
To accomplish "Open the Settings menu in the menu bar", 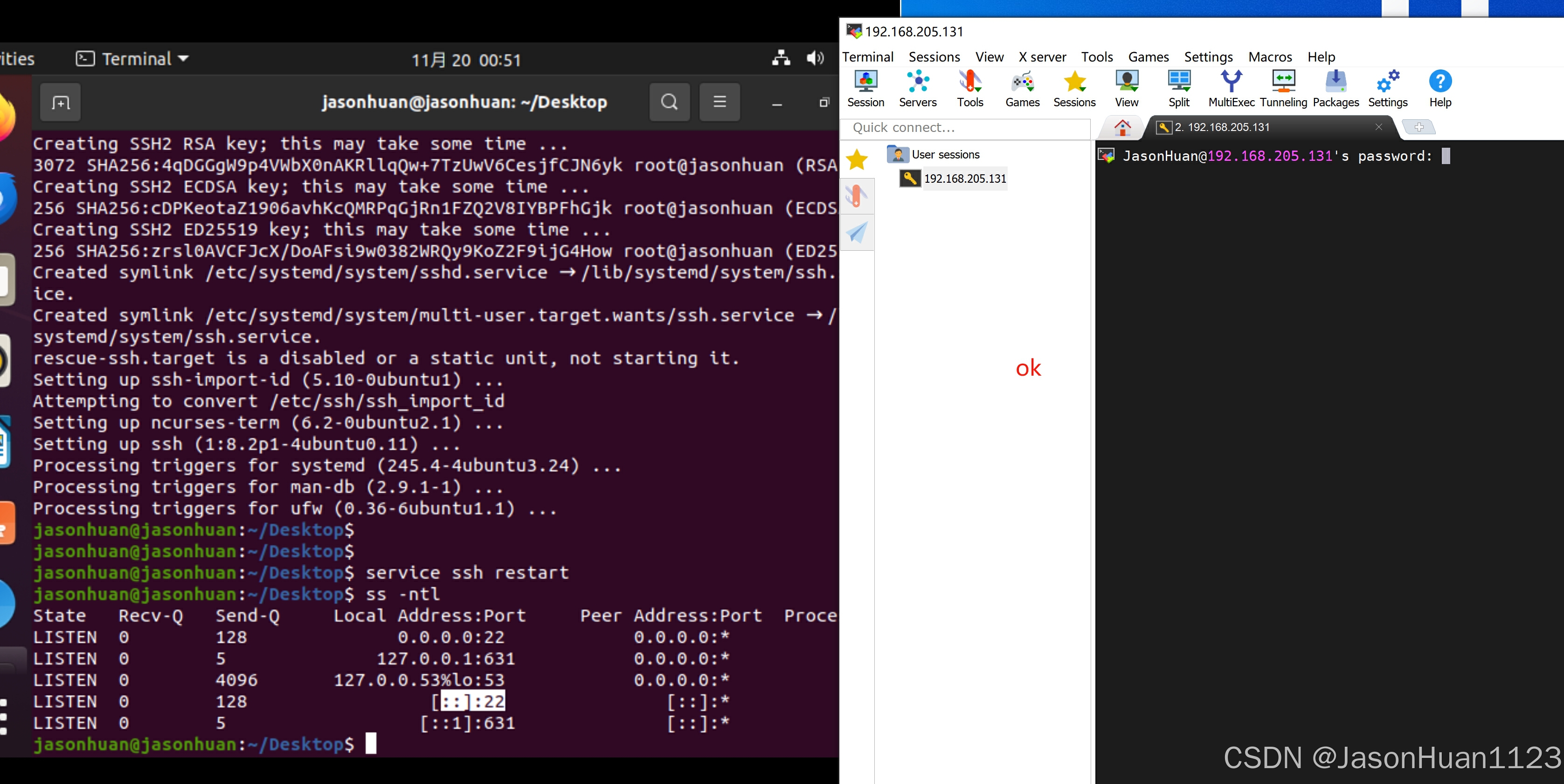I will (x=1208, y=57).
